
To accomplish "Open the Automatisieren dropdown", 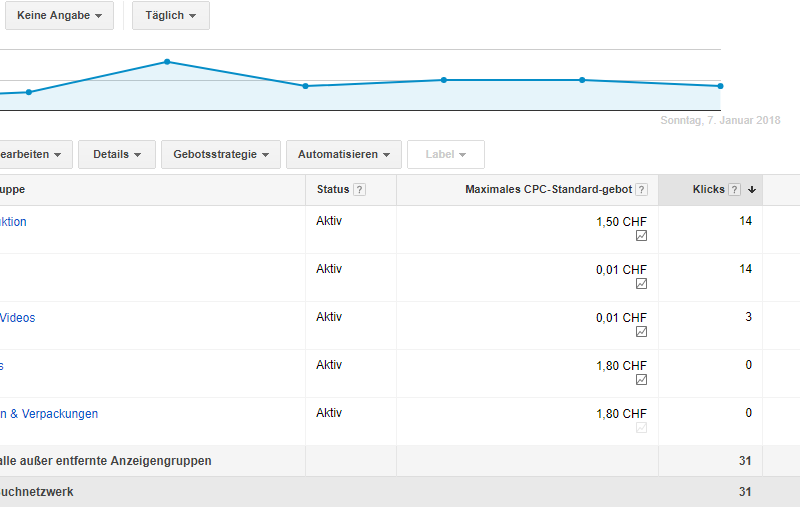I will coord(343,154).
